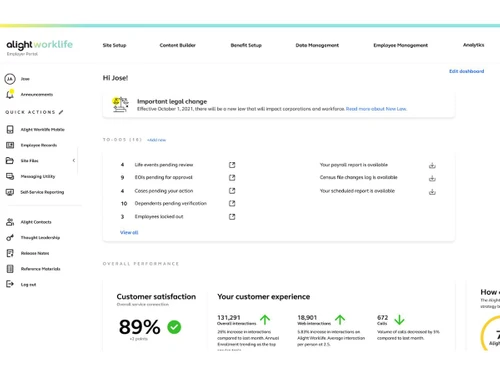Viewport: 500px width, 375px height.
Task: Open the Data Management menu
Action: (317, 45)
